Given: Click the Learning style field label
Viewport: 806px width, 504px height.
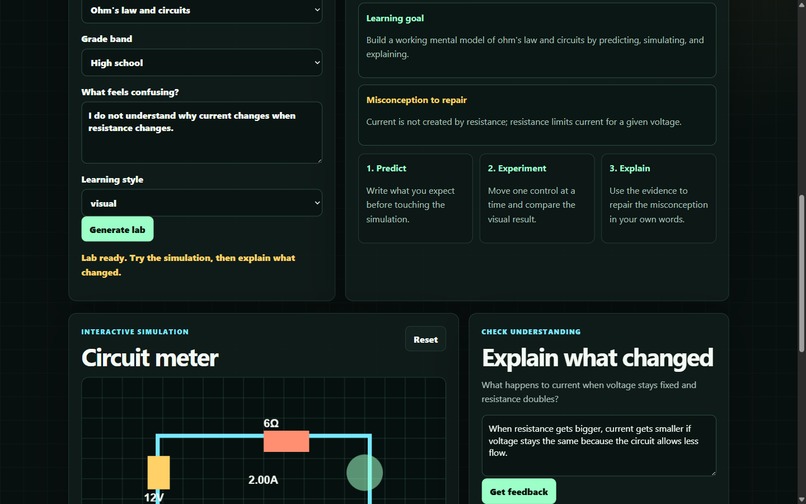Looking at the screenshot, I should click(x=112, y=179).
